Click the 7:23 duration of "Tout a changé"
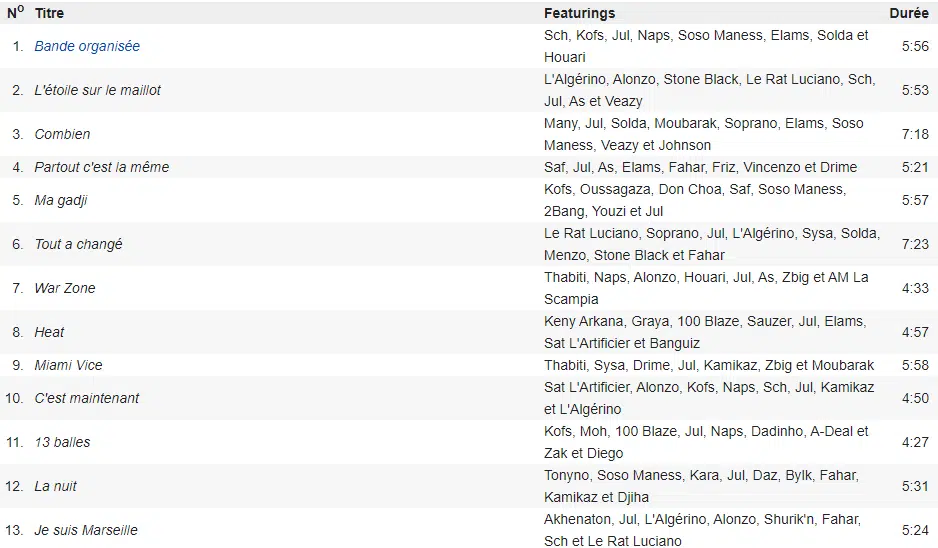 (915, 244)
